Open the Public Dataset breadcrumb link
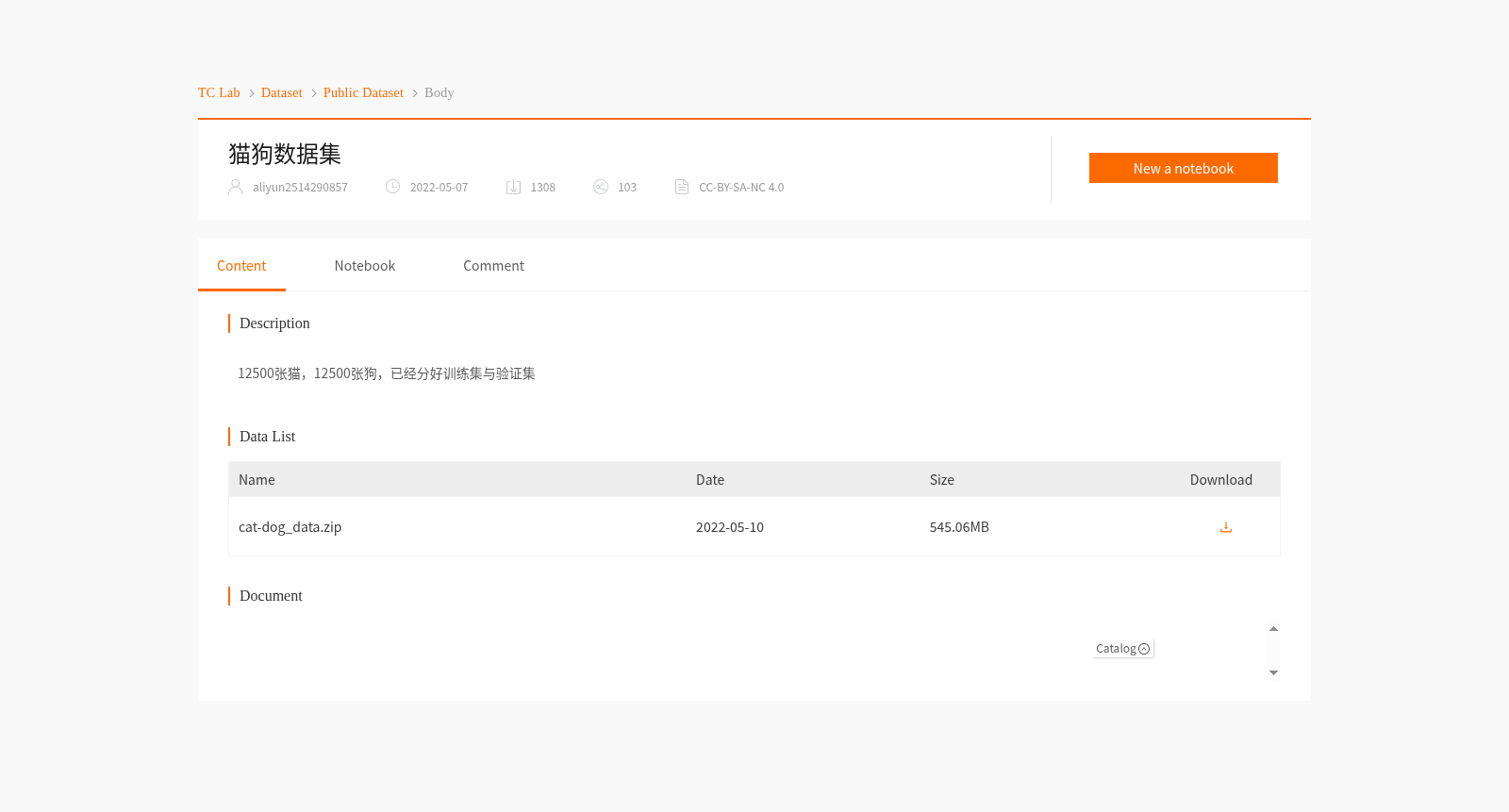This screenshot has height=812, width=1509. [x=363, y=92]
